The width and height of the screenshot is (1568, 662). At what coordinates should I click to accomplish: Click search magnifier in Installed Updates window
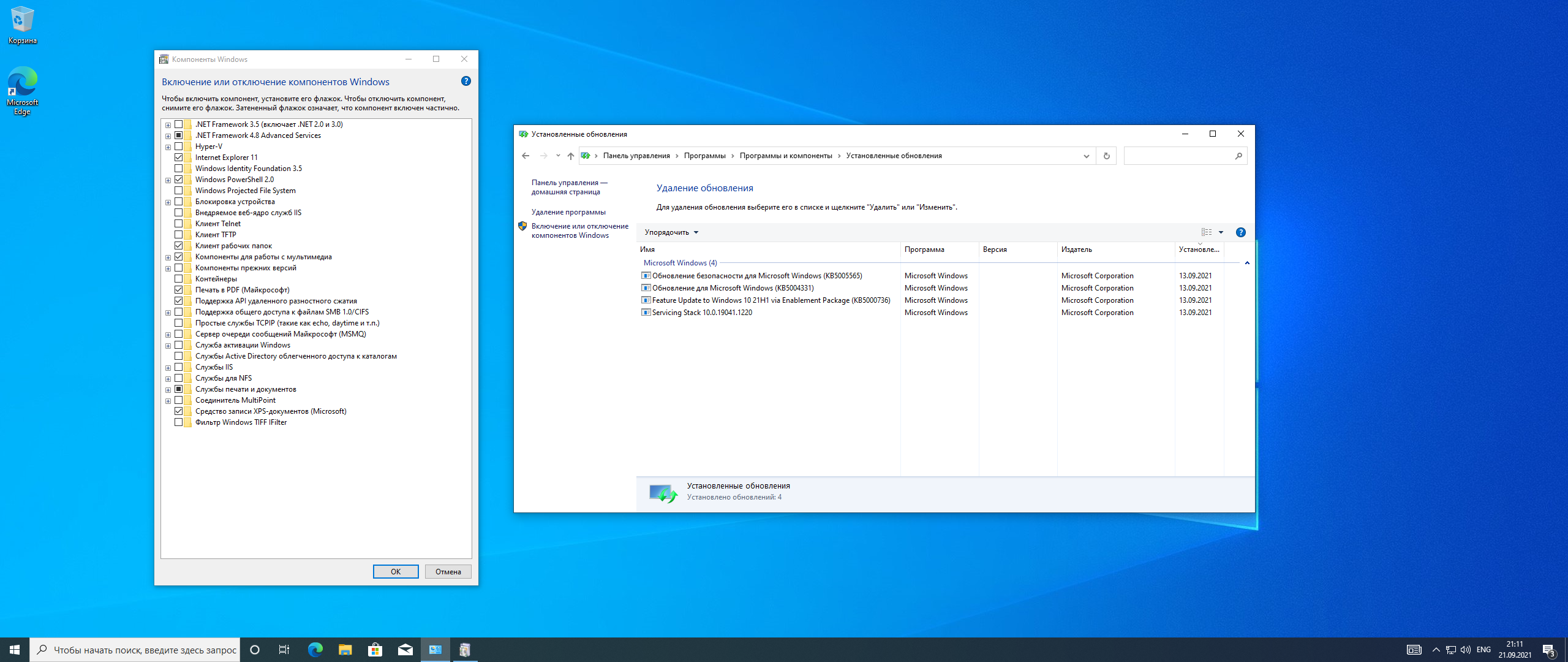pos(1238,156)
